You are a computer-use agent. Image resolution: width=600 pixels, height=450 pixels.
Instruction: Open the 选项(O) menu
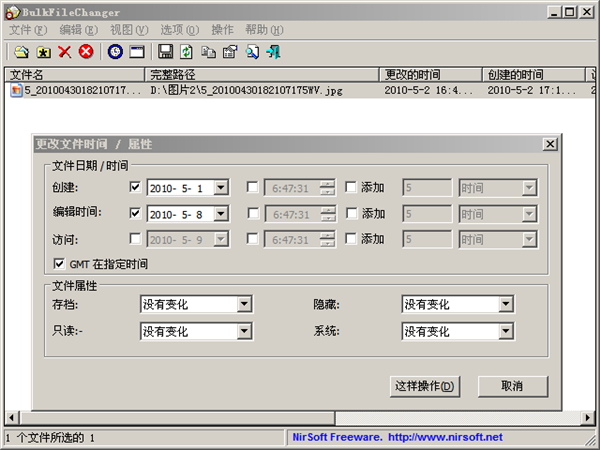click(179, 30)
